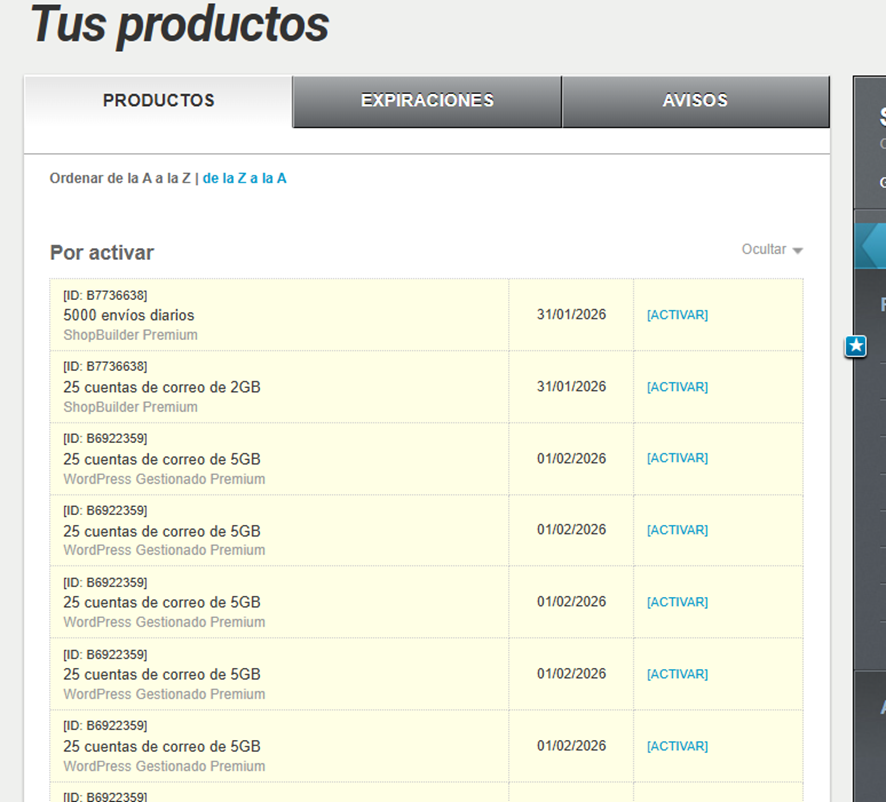
Task: Click ShopBuilder Premium under 5000 envíos diarios
Action: [x=130, y=335]
